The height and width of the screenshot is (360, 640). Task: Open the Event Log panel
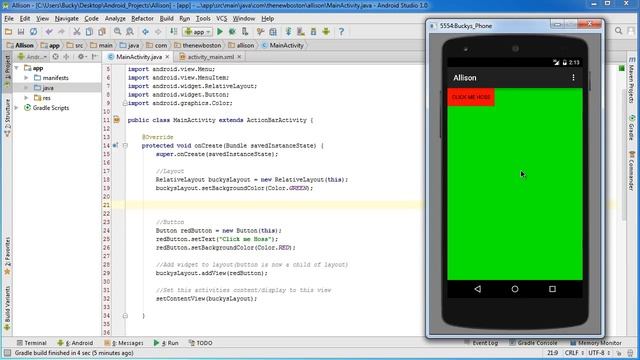(x=481, y=343)
